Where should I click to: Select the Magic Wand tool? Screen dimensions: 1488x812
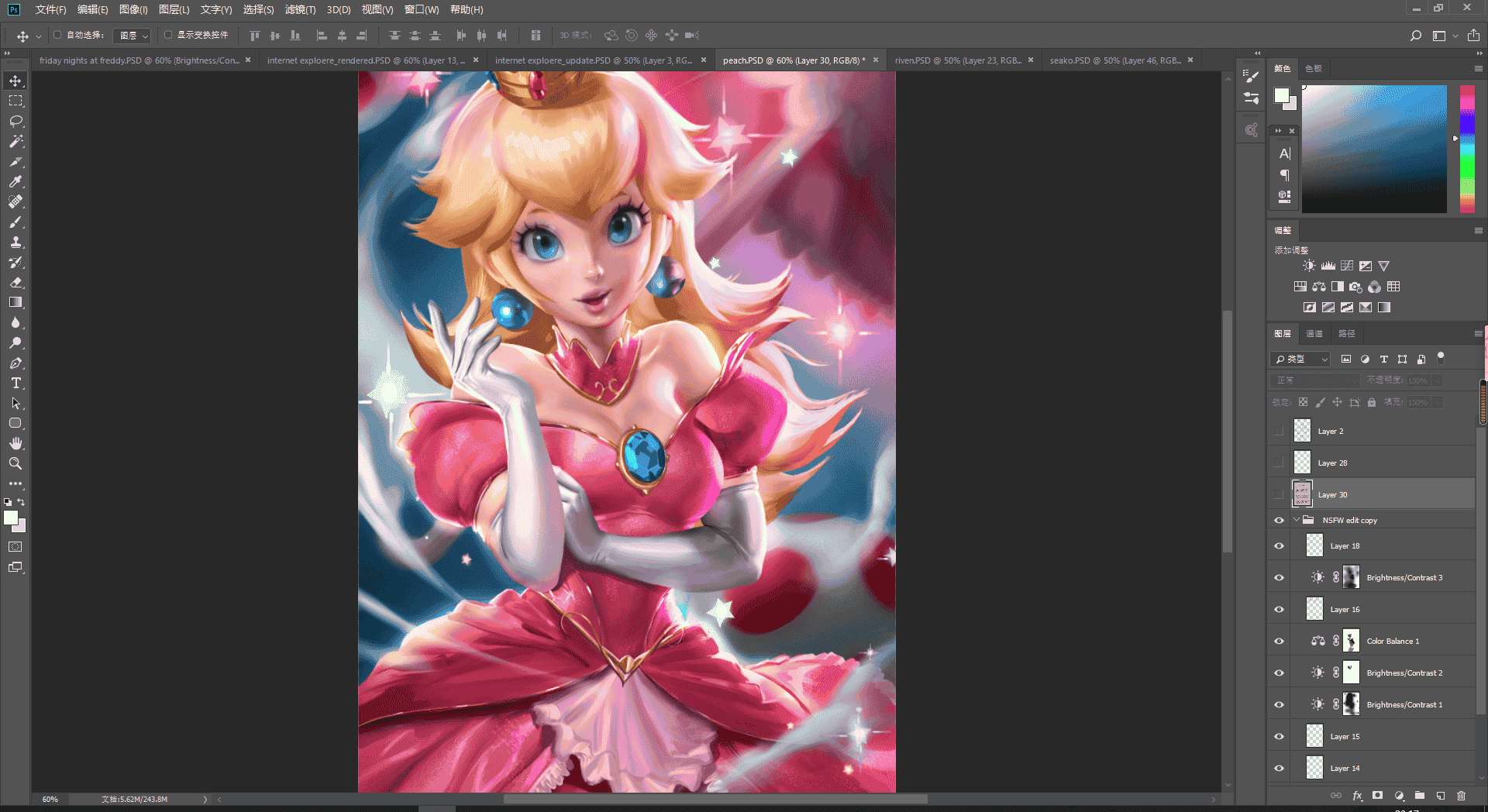(x=15, y=141)
